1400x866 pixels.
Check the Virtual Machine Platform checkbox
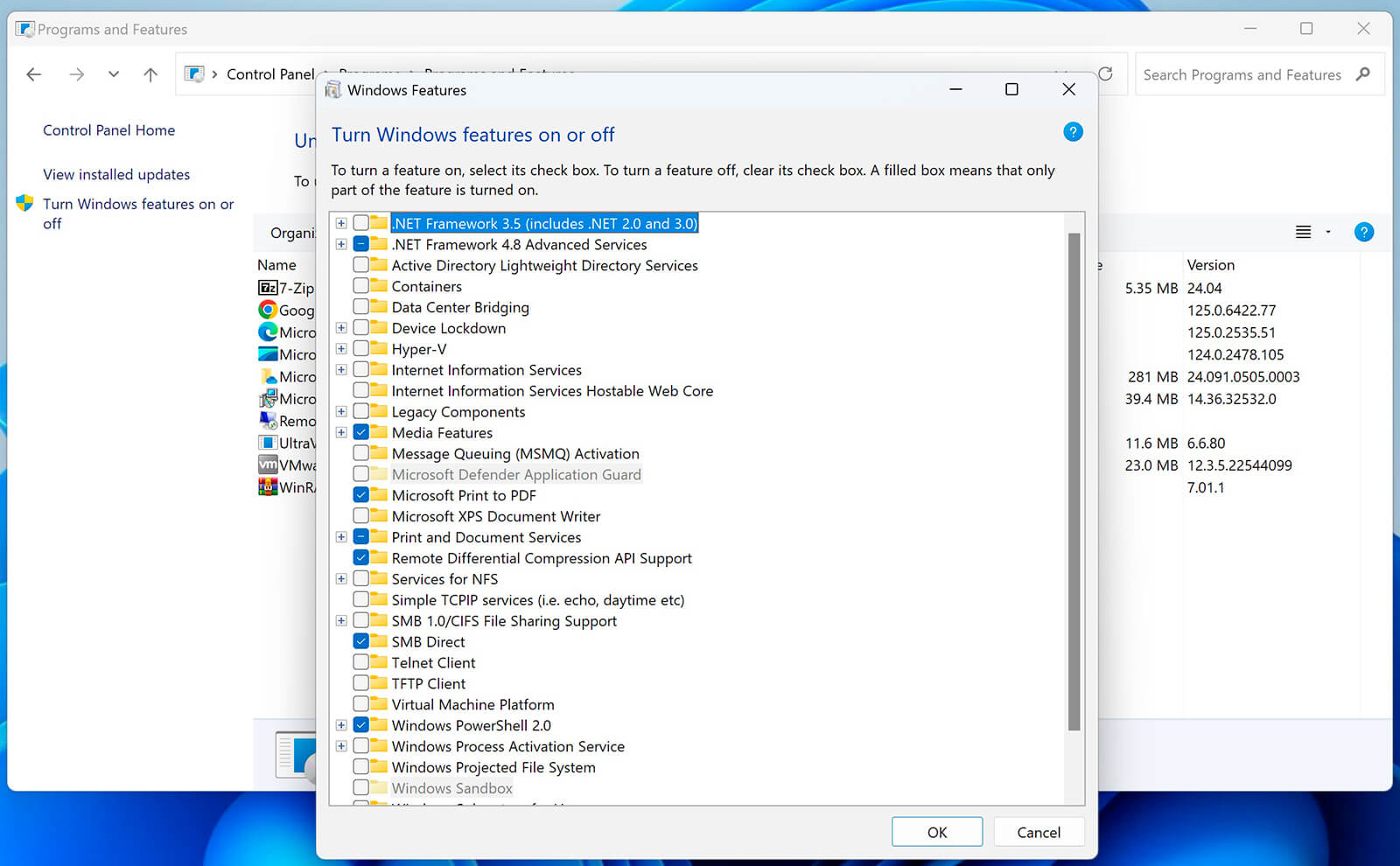pyautogui.click(x=360, y=704)
